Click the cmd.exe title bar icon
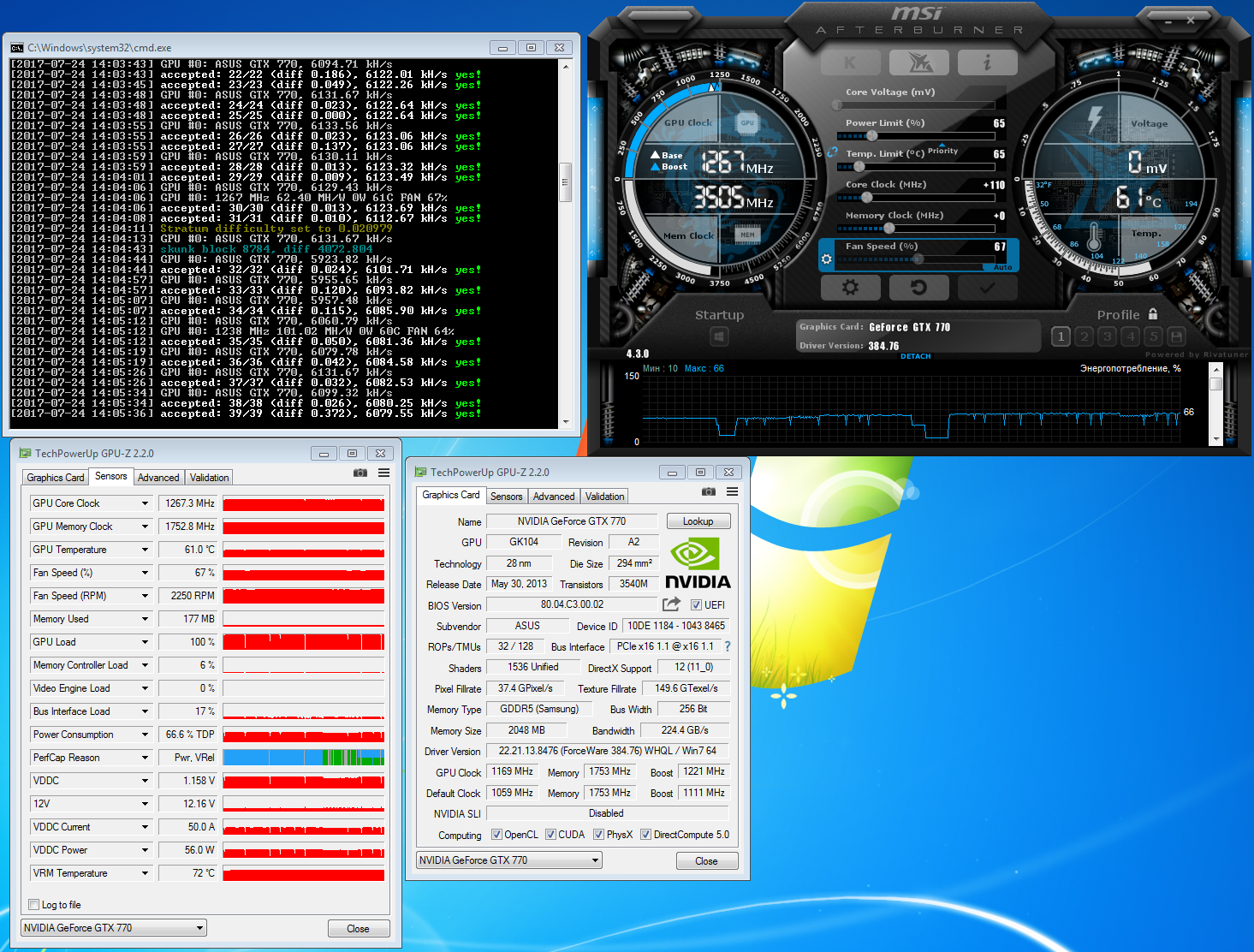 point(17,48)
